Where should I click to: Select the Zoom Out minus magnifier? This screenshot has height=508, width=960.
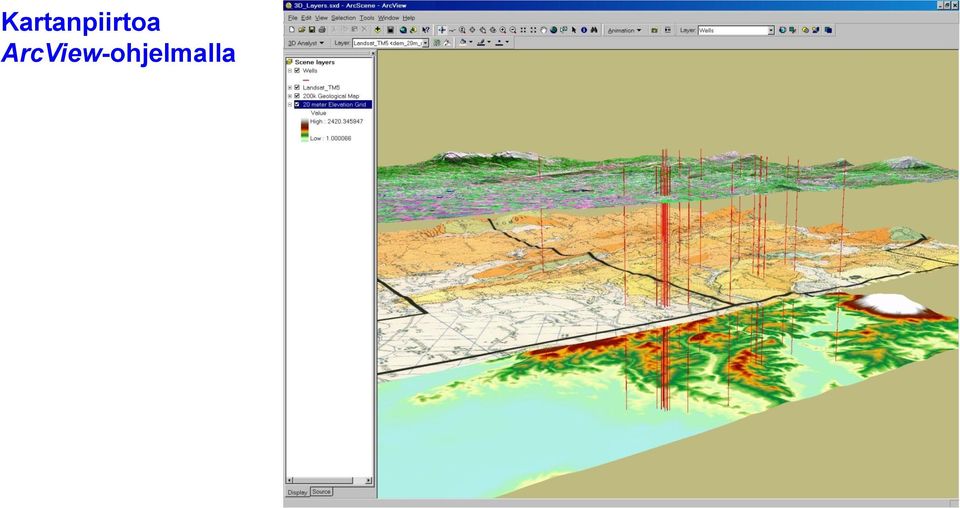(x=512, y=29)
